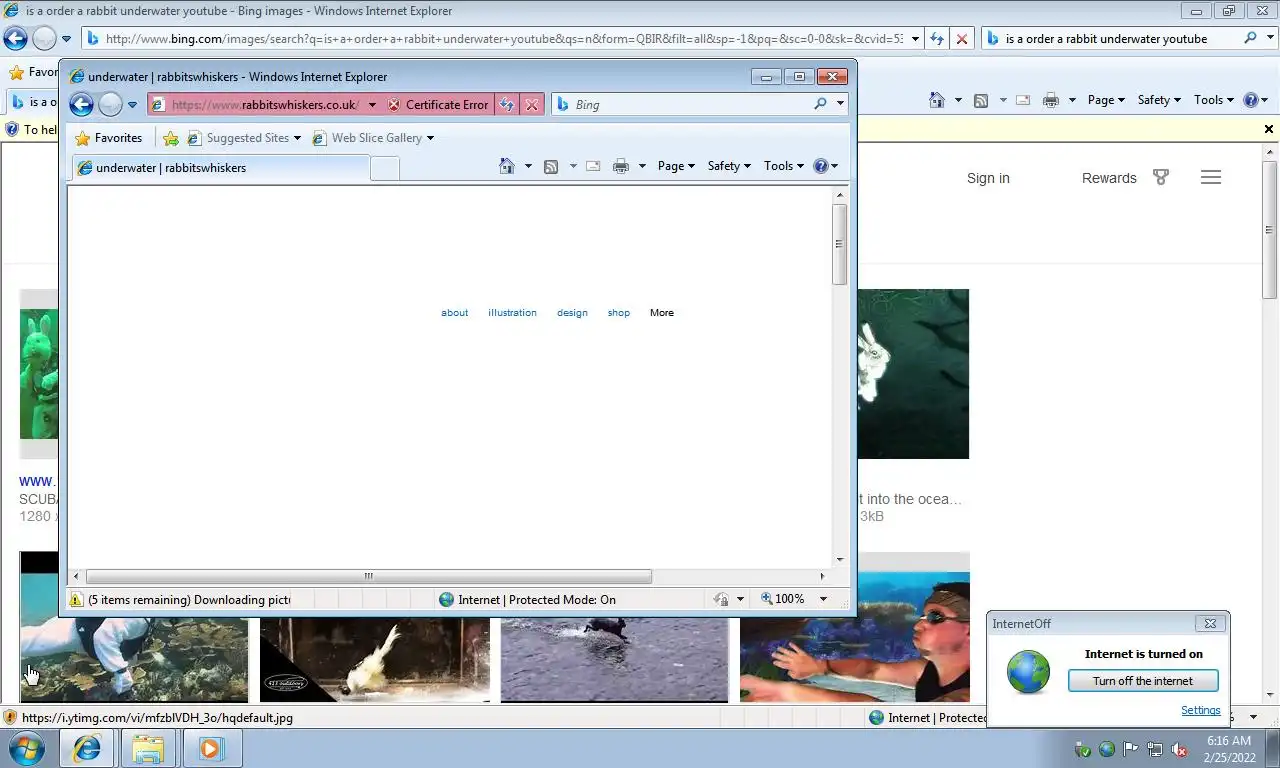
Task: Click the security lock icon in status bar
Action: (x=722, y=600)
